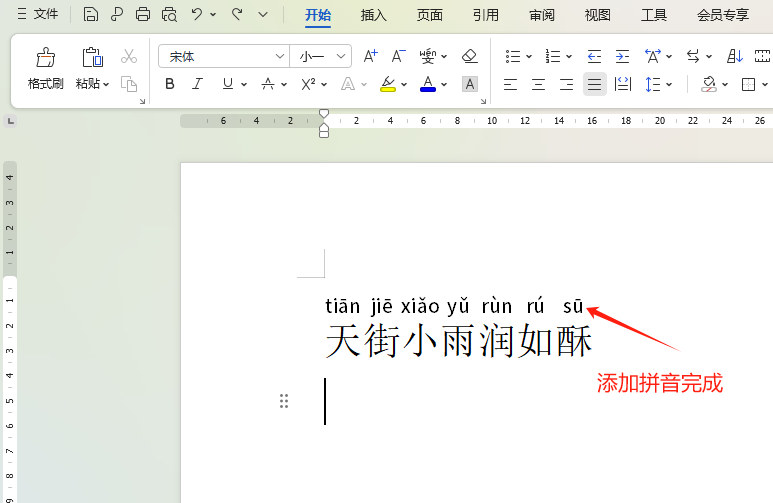Image resolution: width=773 pixels, height=503 pixels.
Task: Click the borders icon
Action: point(748,84)
